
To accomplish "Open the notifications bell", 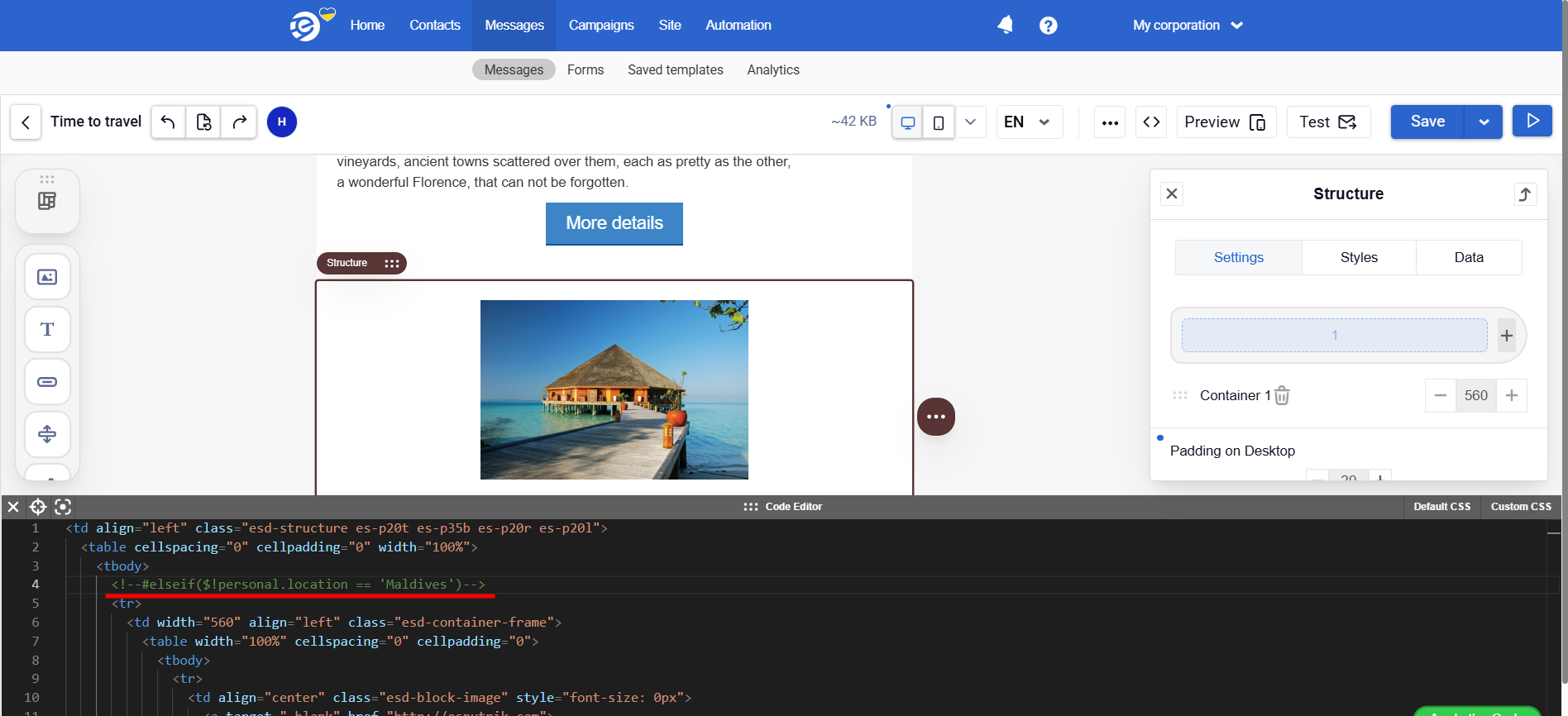I will tap(1005, 25).
